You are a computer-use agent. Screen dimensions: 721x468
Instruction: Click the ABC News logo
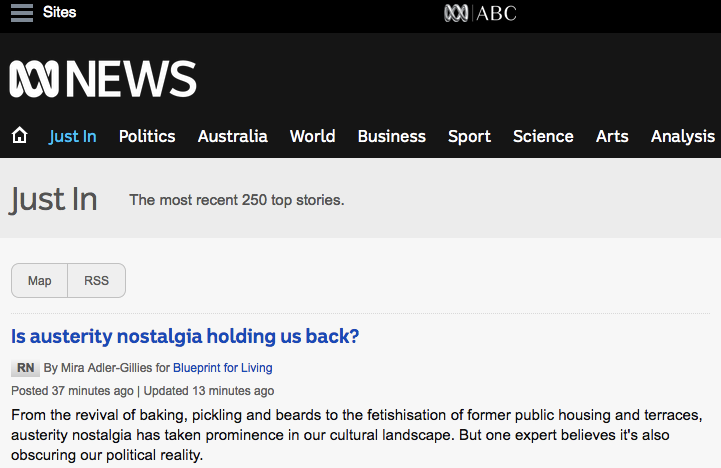103,78
